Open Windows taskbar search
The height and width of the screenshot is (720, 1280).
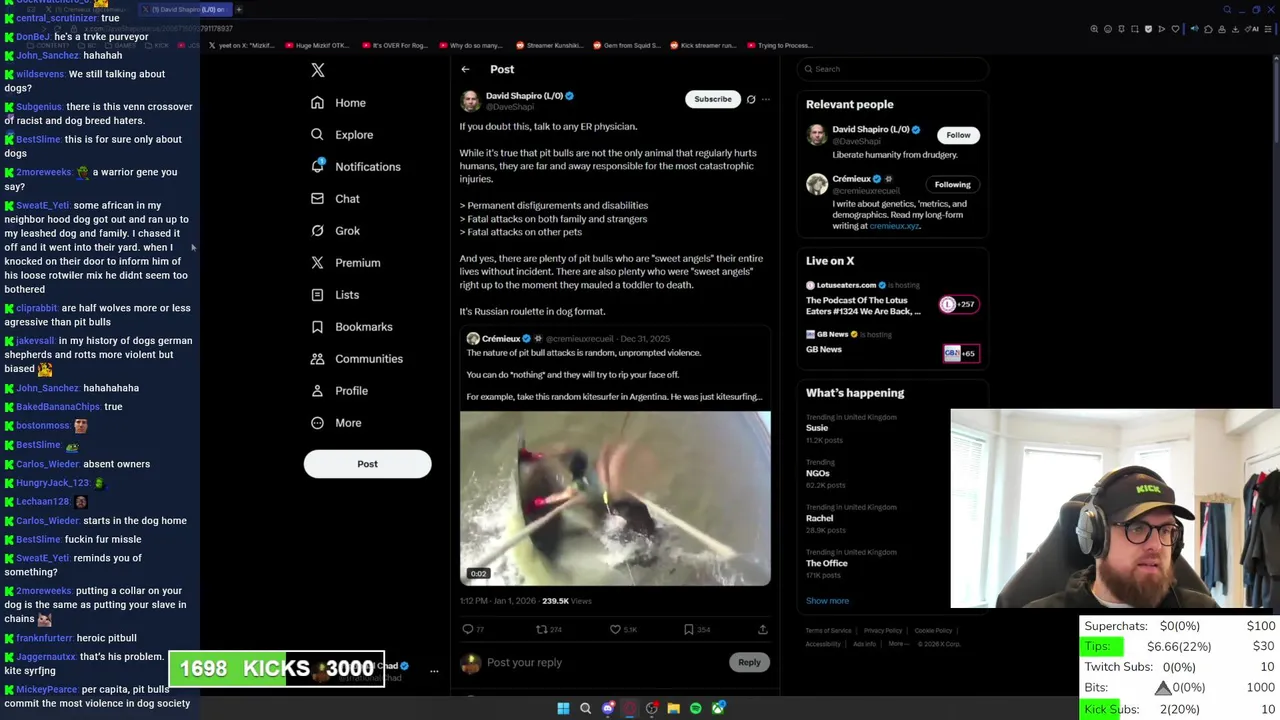[x=585, y=709]
